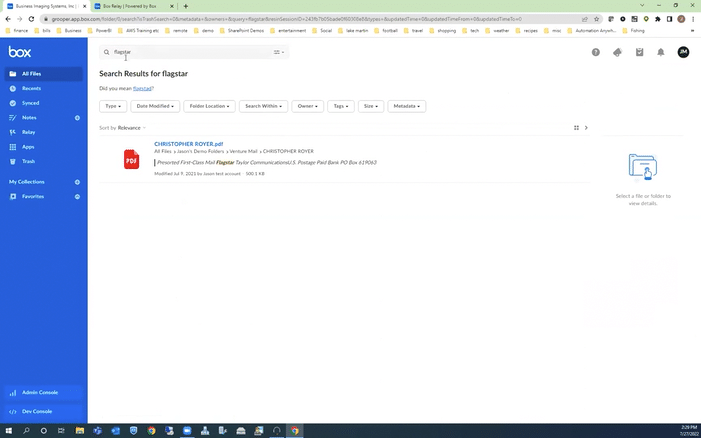Open the Help question mark icon
Image resolution: width=701 pixels, height=438 pixels.
click(595, 52)
